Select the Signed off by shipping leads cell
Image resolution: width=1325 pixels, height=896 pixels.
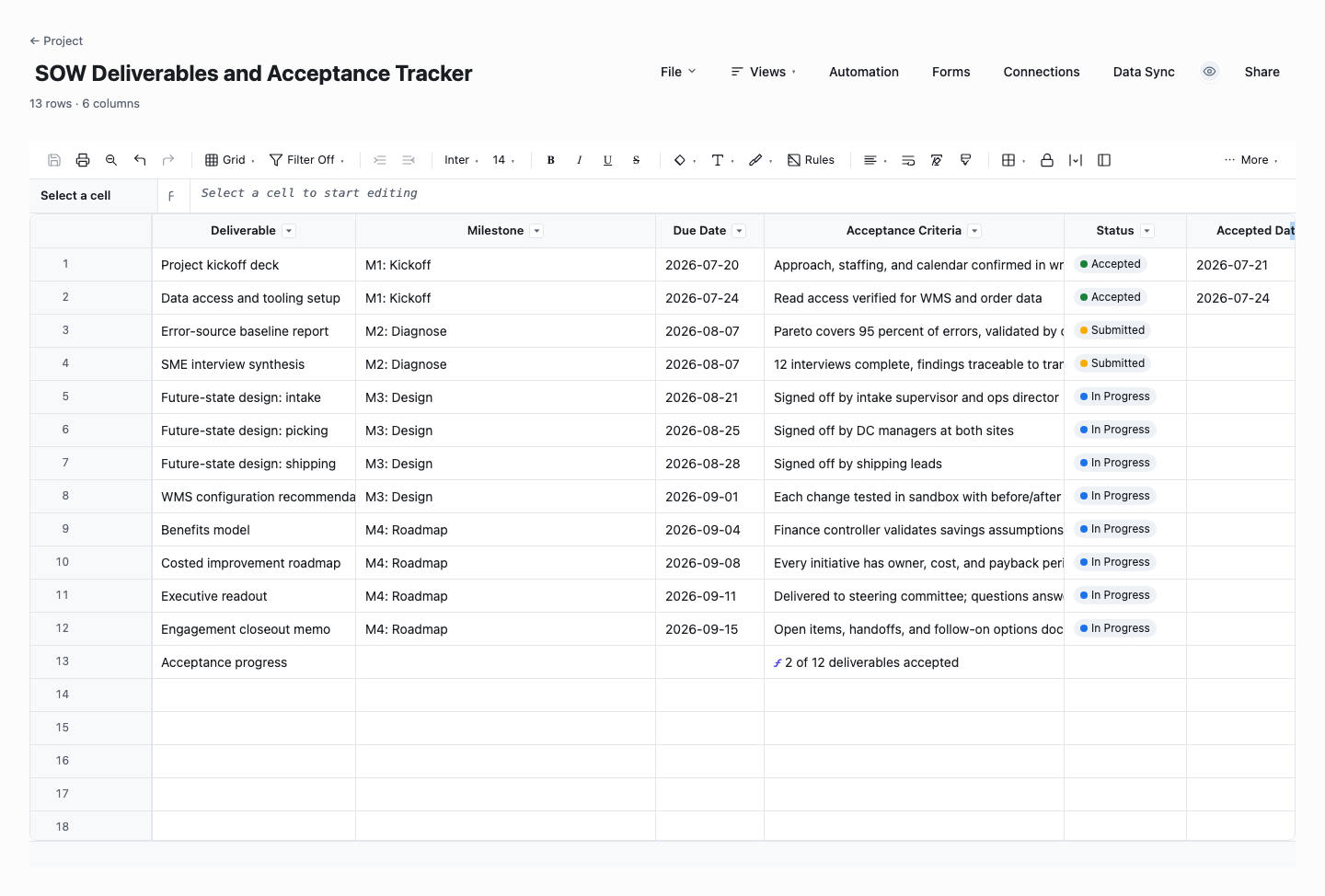(x=914, y=464)
